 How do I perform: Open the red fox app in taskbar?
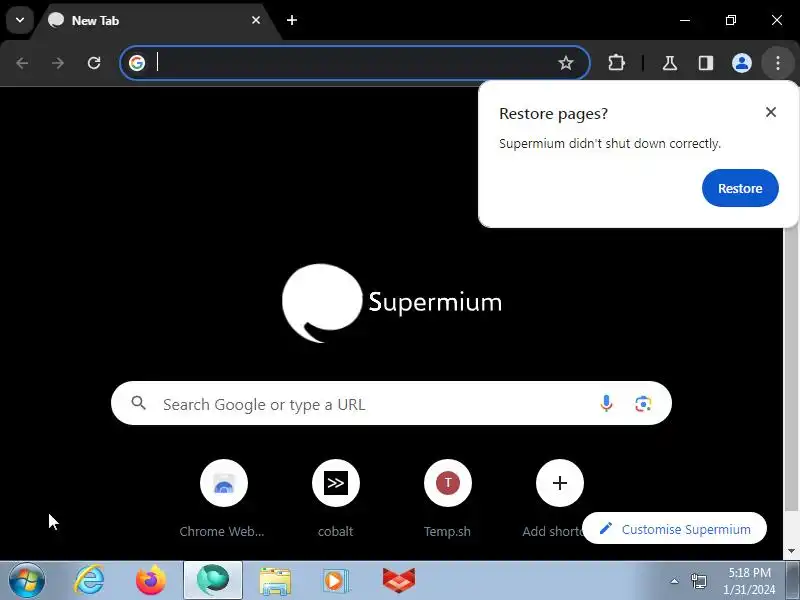coord(398,581)
